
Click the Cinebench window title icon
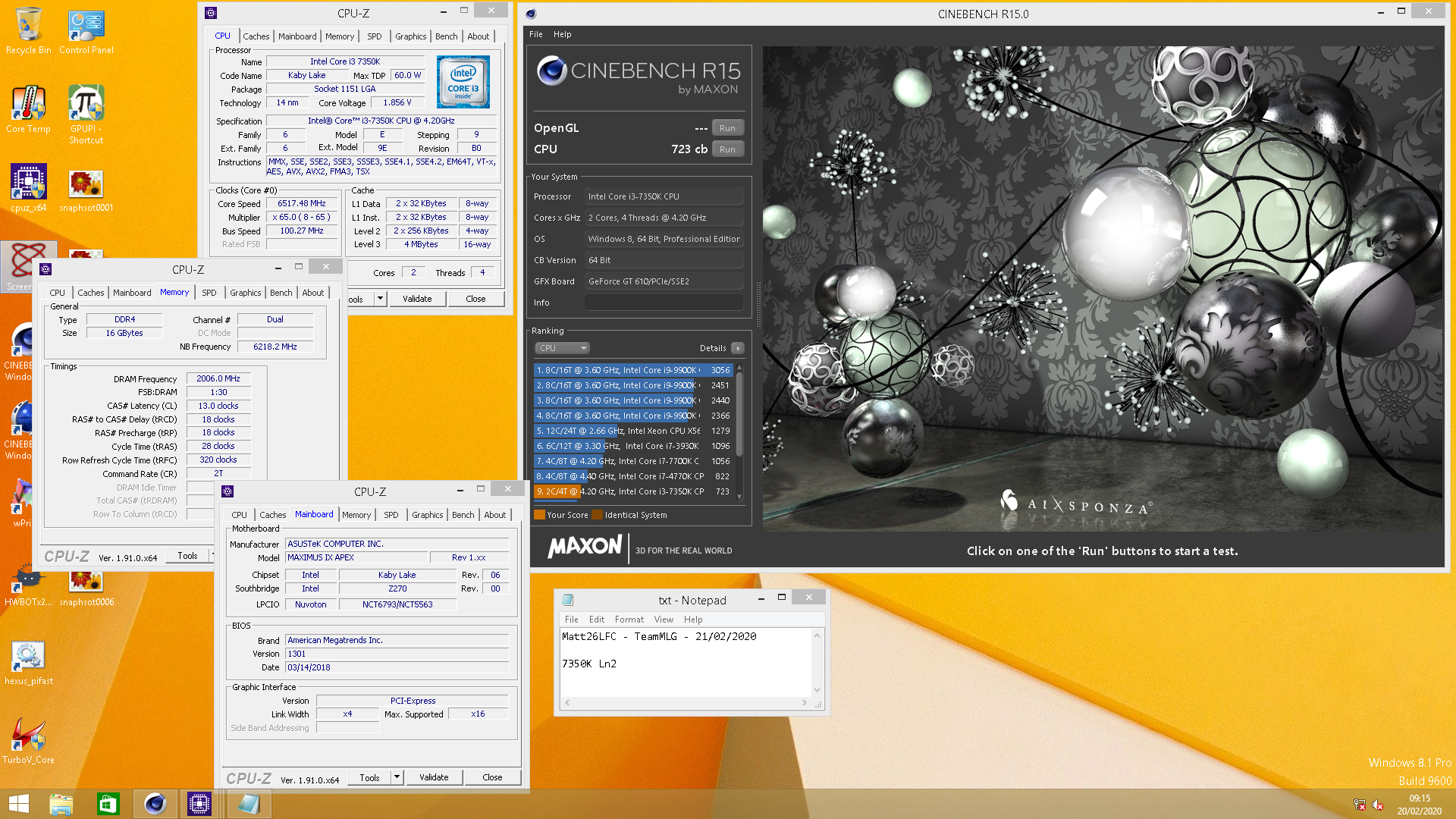pos(531,14)
